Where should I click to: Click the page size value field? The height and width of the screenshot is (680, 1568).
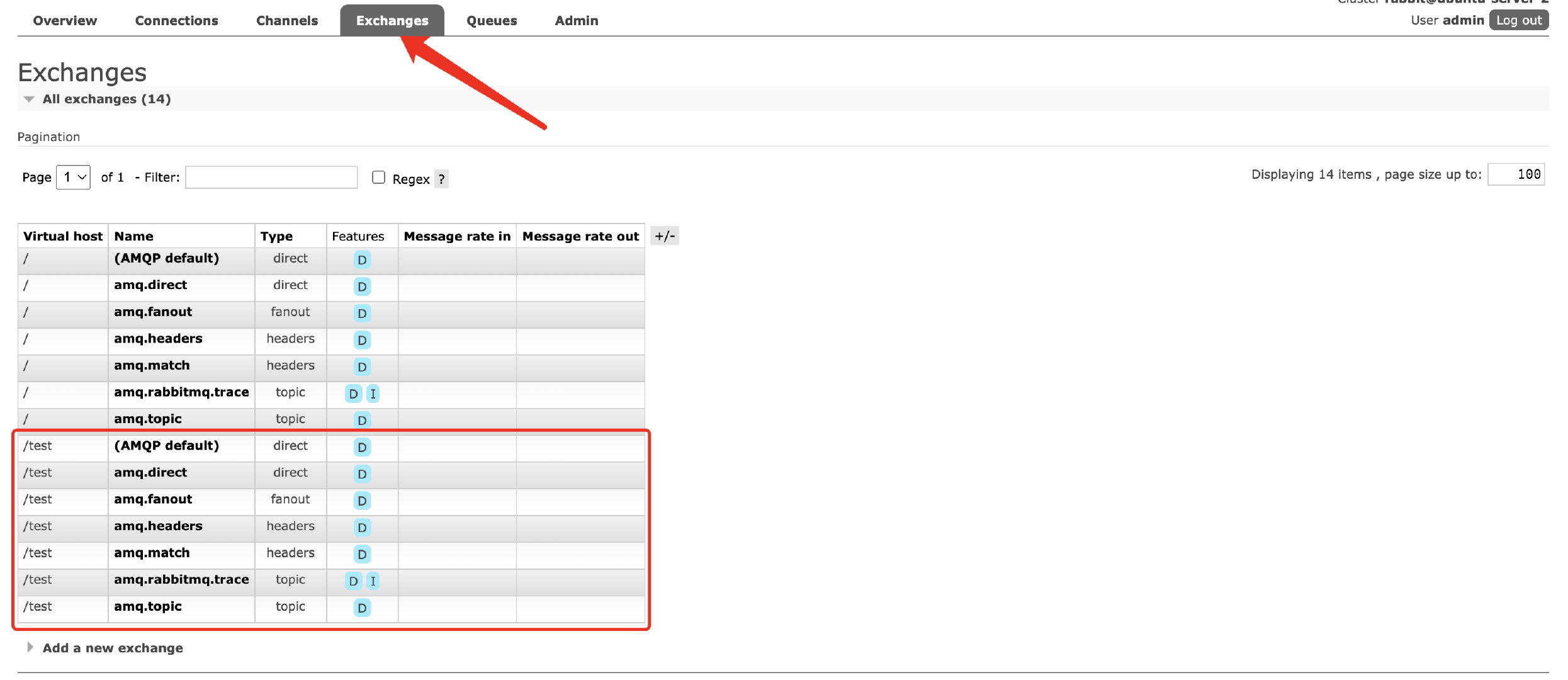[1517, 174]
